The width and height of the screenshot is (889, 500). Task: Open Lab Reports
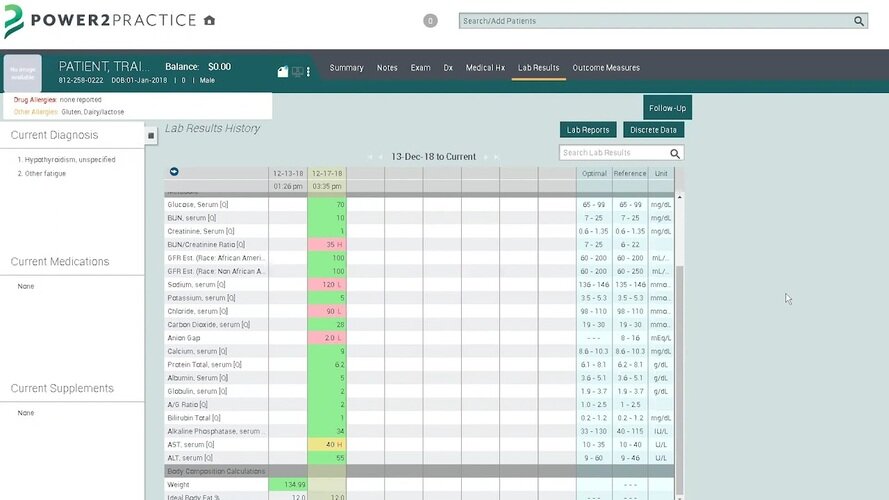pyautogui.click(x=588, y=130)
